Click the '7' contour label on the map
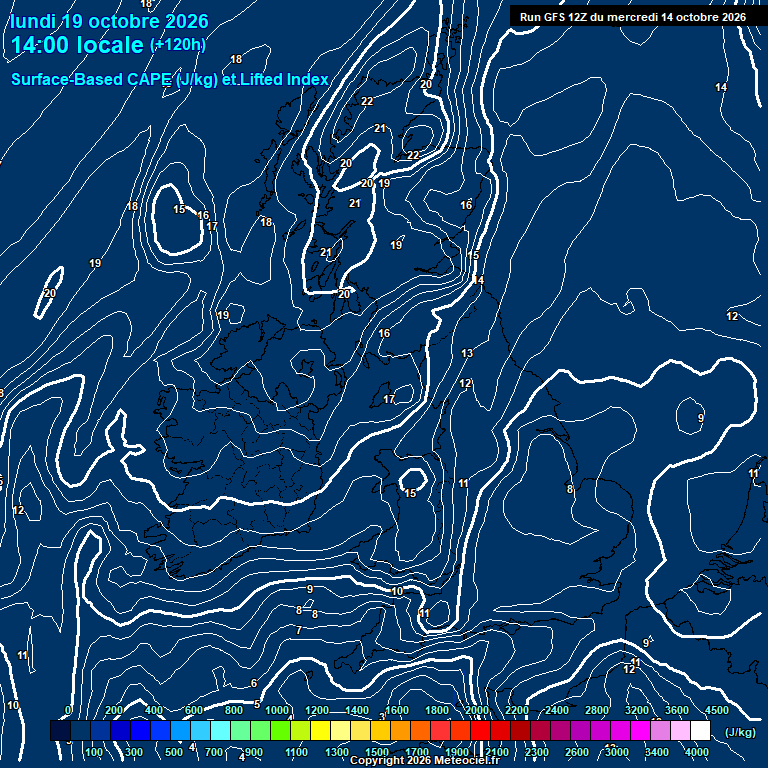The width and height of the screenshot is (768, 768). tap(299, 630)
